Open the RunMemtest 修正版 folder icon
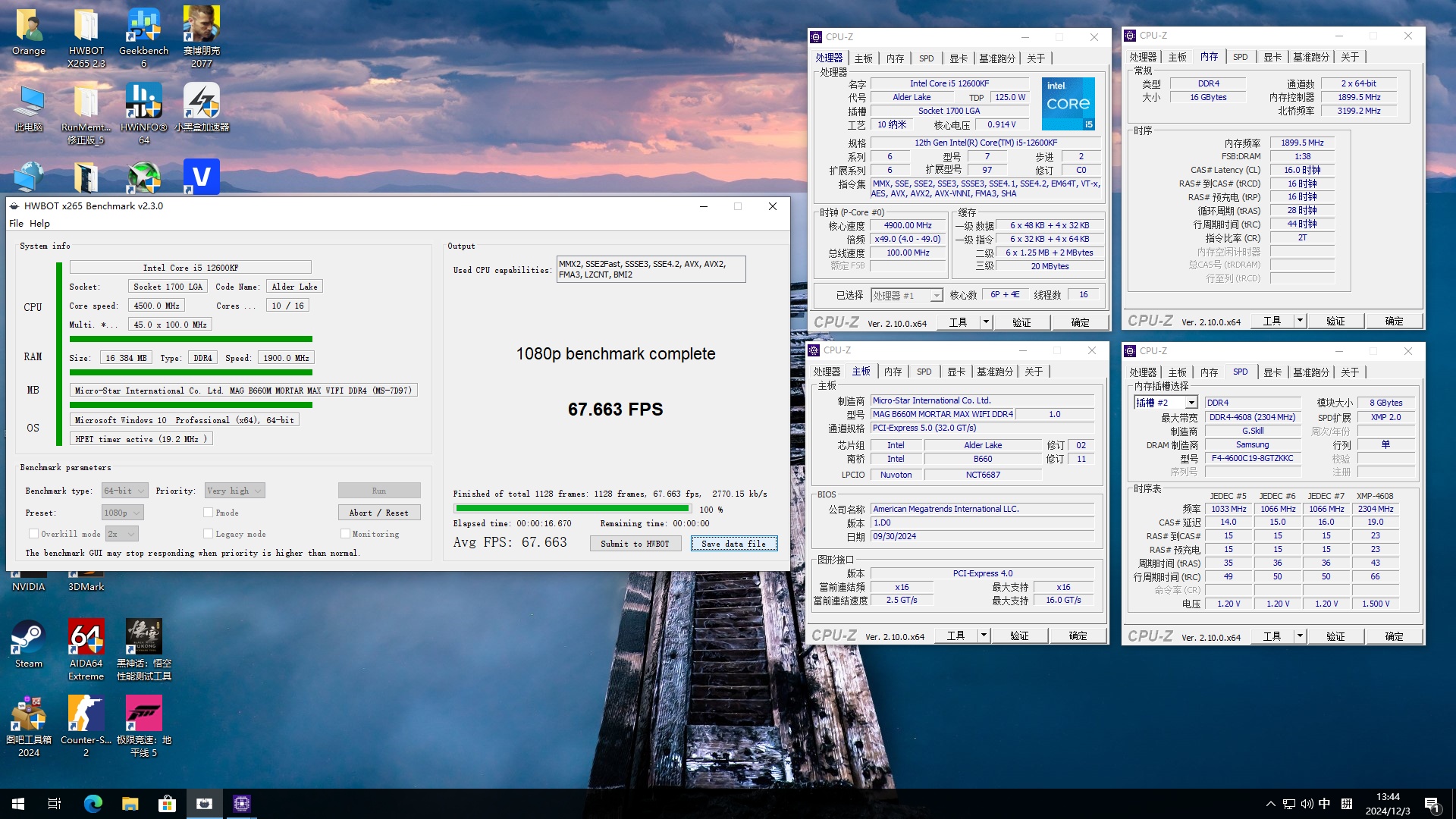1456x819 pixels. (86, 114)
